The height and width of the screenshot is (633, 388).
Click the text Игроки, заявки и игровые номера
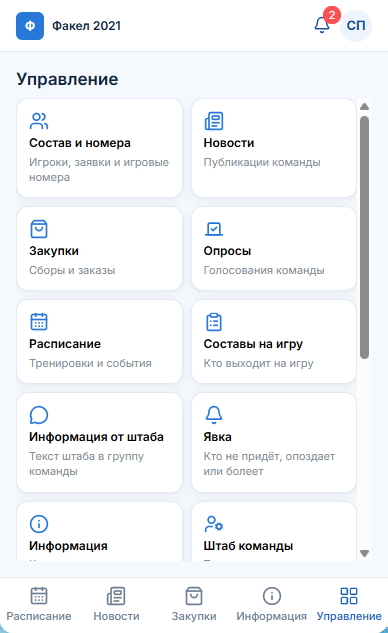99,170
